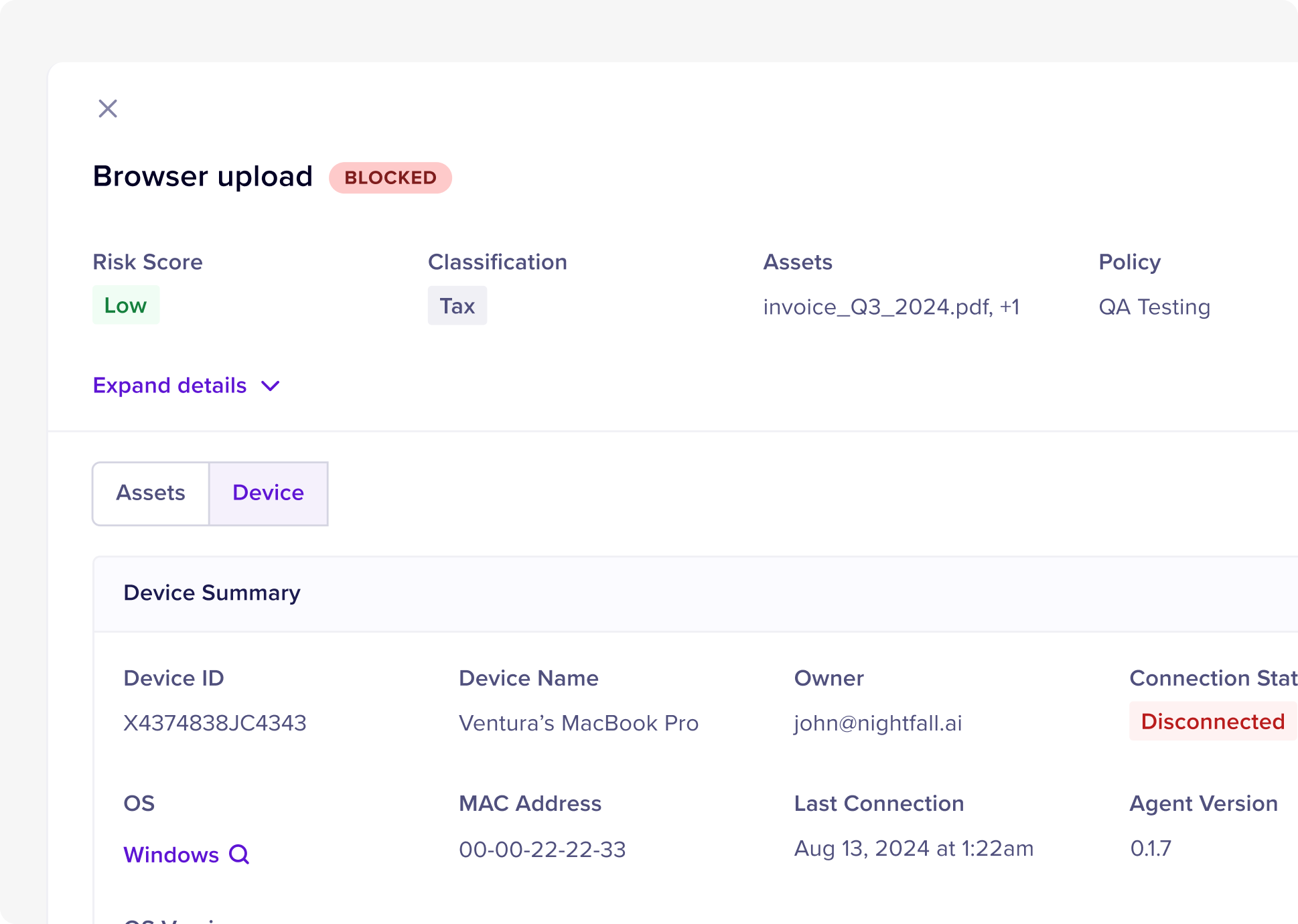Click the Last Connection timestamp value
Viewport: 1298px width, 924px height.
pyautogui.click(x=914, y=849)
